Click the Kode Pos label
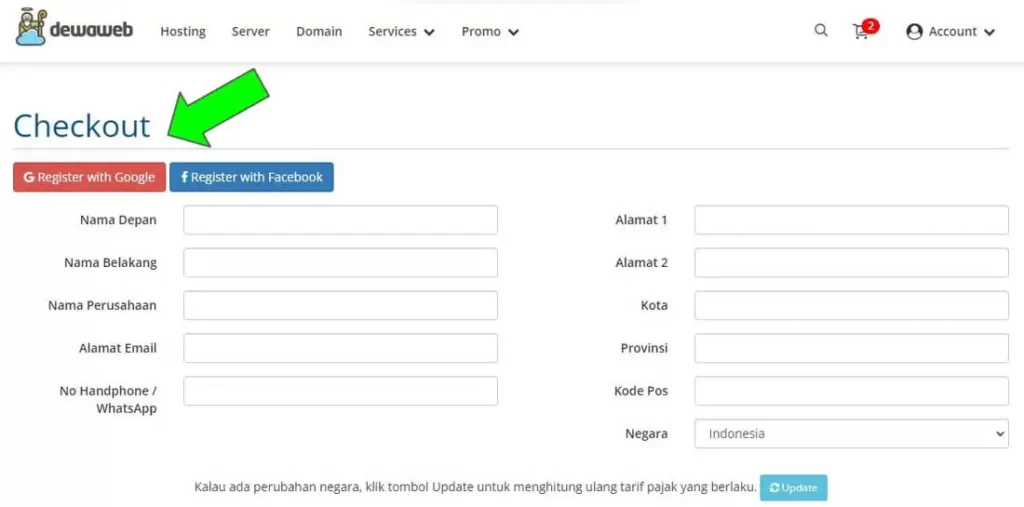1024x507 pixels. 641,391
